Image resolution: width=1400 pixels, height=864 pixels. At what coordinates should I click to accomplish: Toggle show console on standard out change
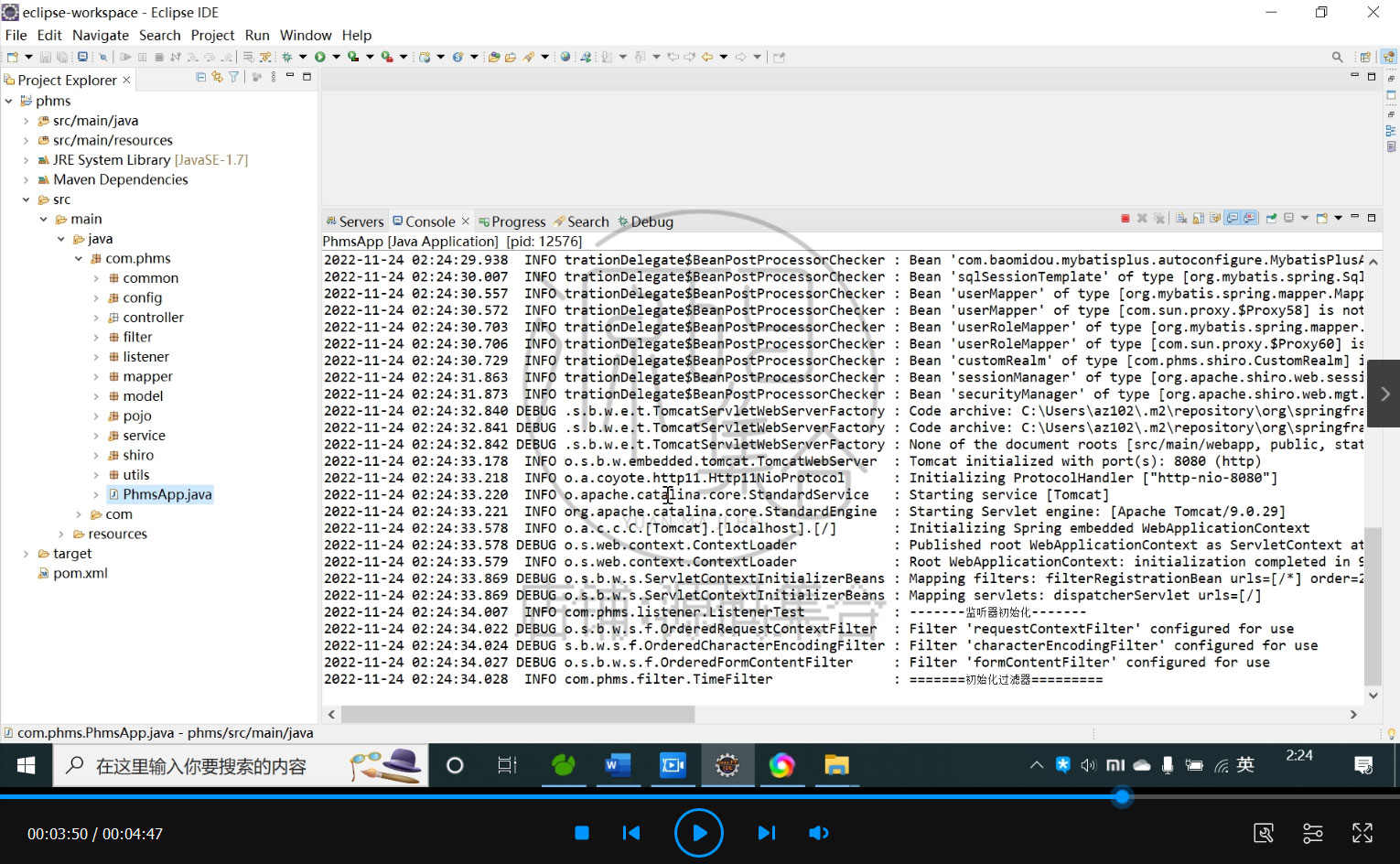click(x=1233, y=218)
